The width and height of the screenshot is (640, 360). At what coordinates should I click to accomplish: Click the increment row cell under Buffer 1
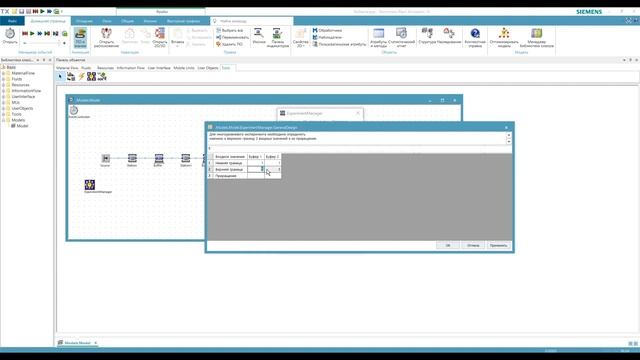(256, 176)
